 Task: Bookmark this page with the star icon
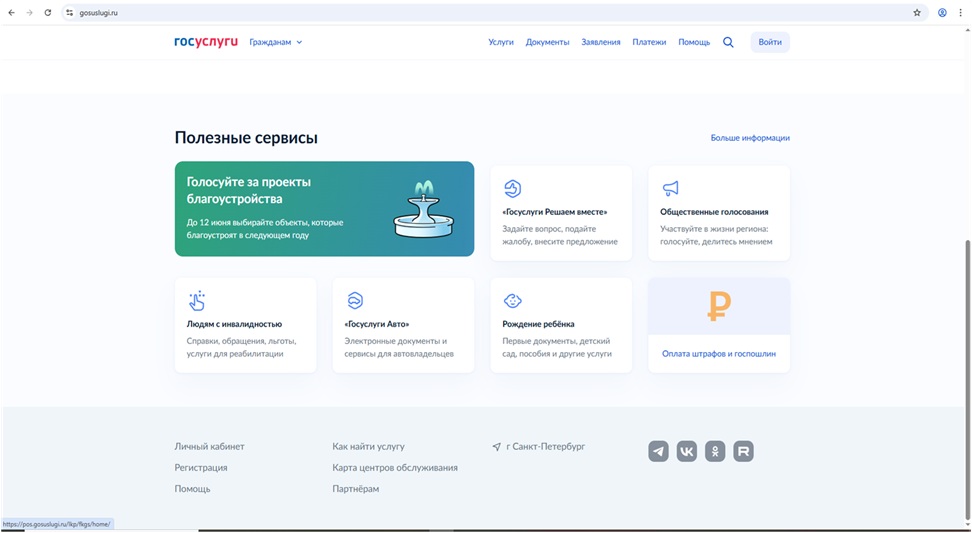(x=917, y=13)
